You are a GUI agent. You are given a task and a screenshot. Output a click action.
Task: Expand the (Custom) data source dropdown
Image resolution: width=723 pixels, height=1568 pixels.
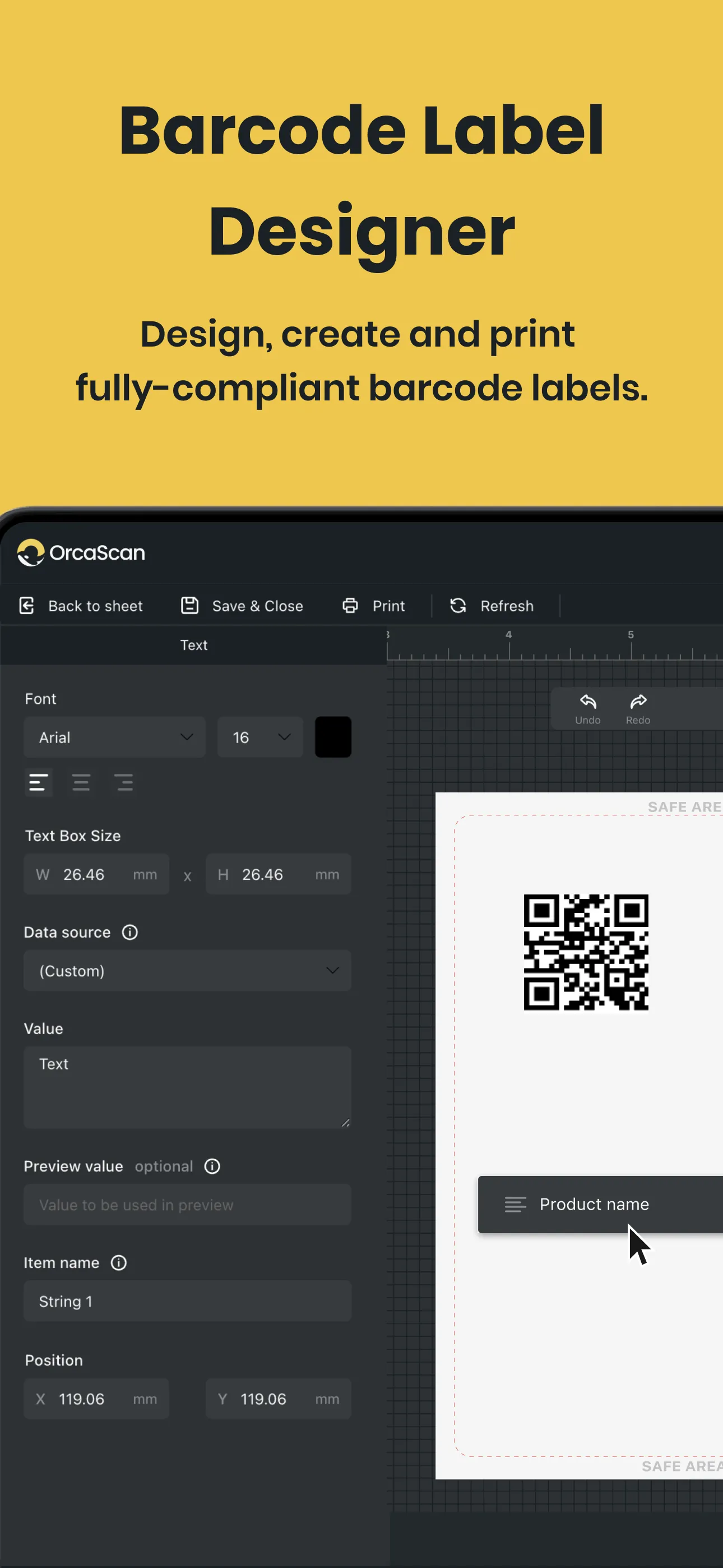point(187,970)
